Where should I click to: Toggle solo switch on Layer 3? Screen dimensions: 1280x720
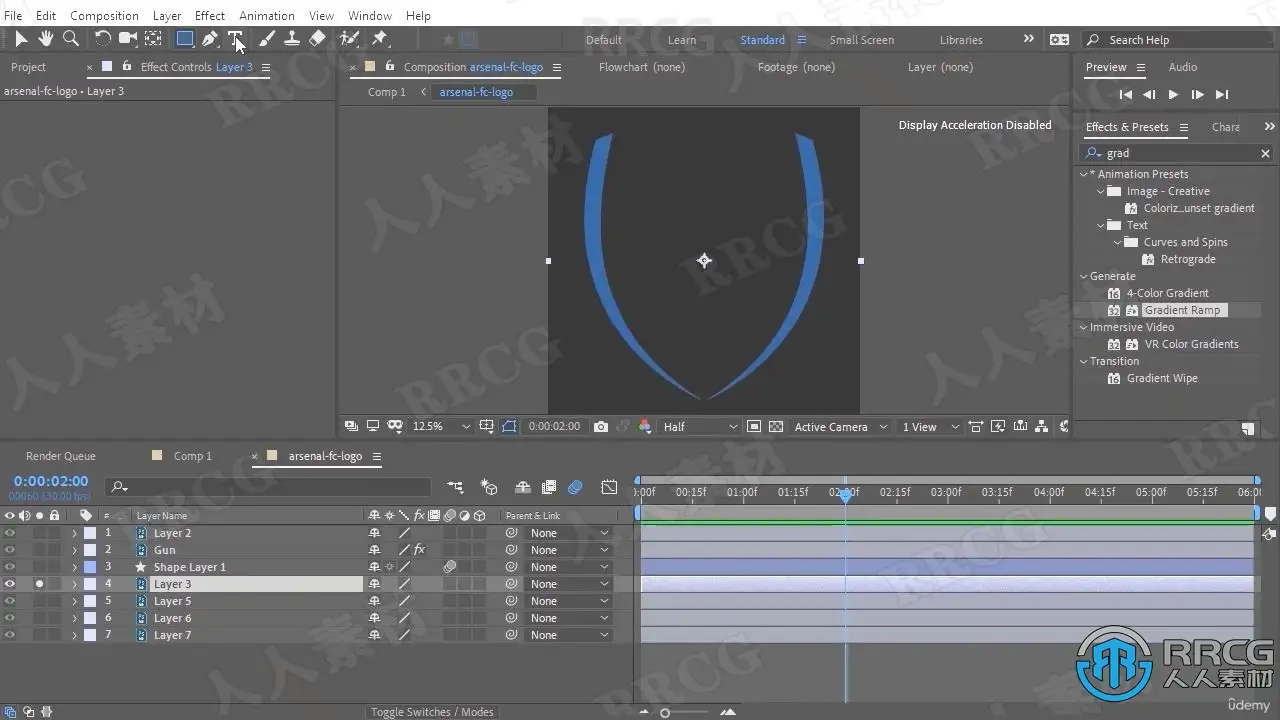tap(39, 584)
